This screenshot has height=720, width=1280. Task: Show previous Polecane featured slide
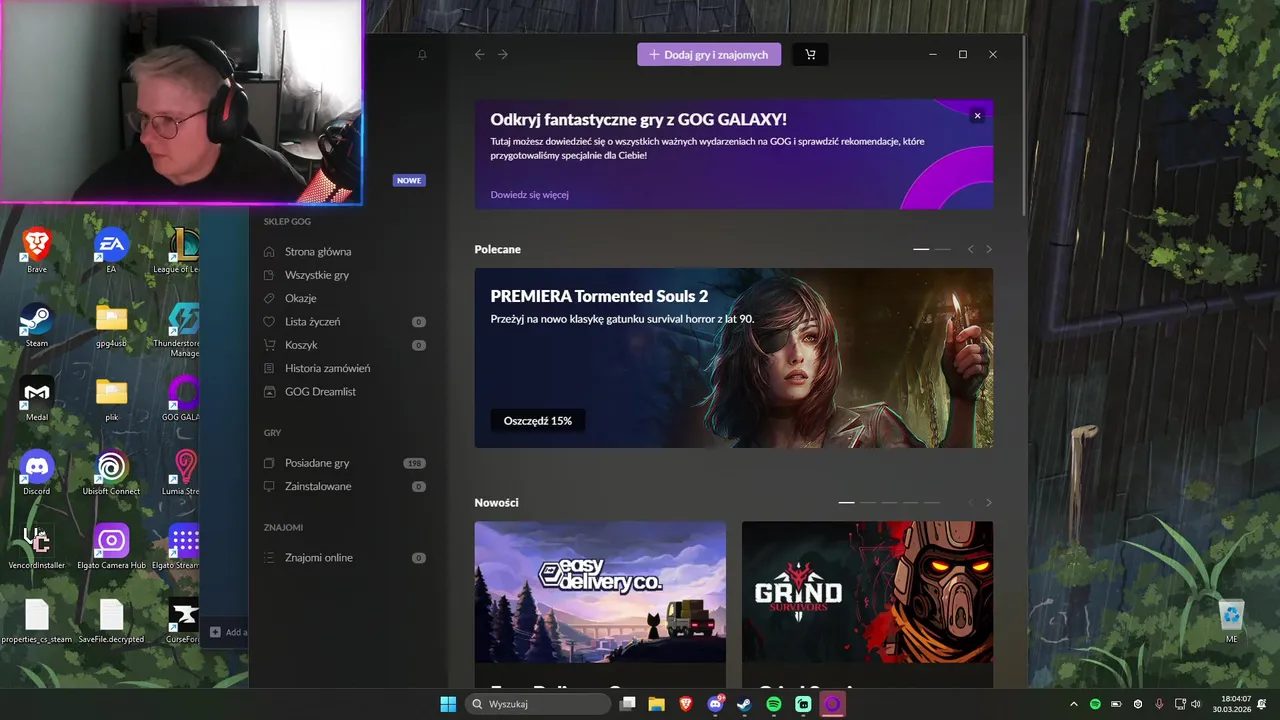pyautogui.click(x=970, y=249)
